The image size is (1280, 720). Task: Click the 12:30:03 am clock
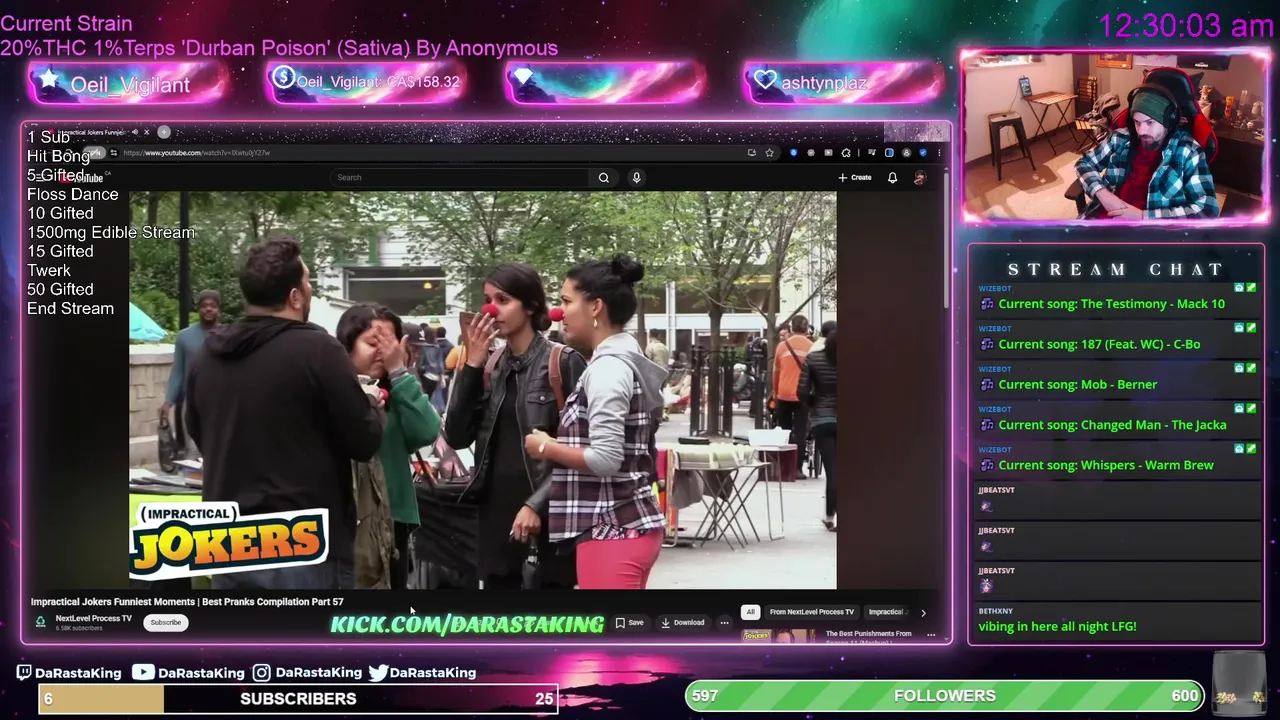pyautogui.click(x=1186, y=25)
